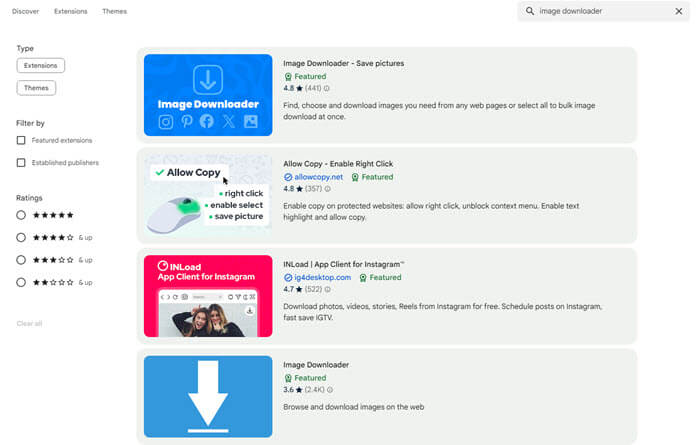Viewport: 700px width, 445px height.
Task: Open Image Downloader - Save pictures thumbnail
Action: 208,95
